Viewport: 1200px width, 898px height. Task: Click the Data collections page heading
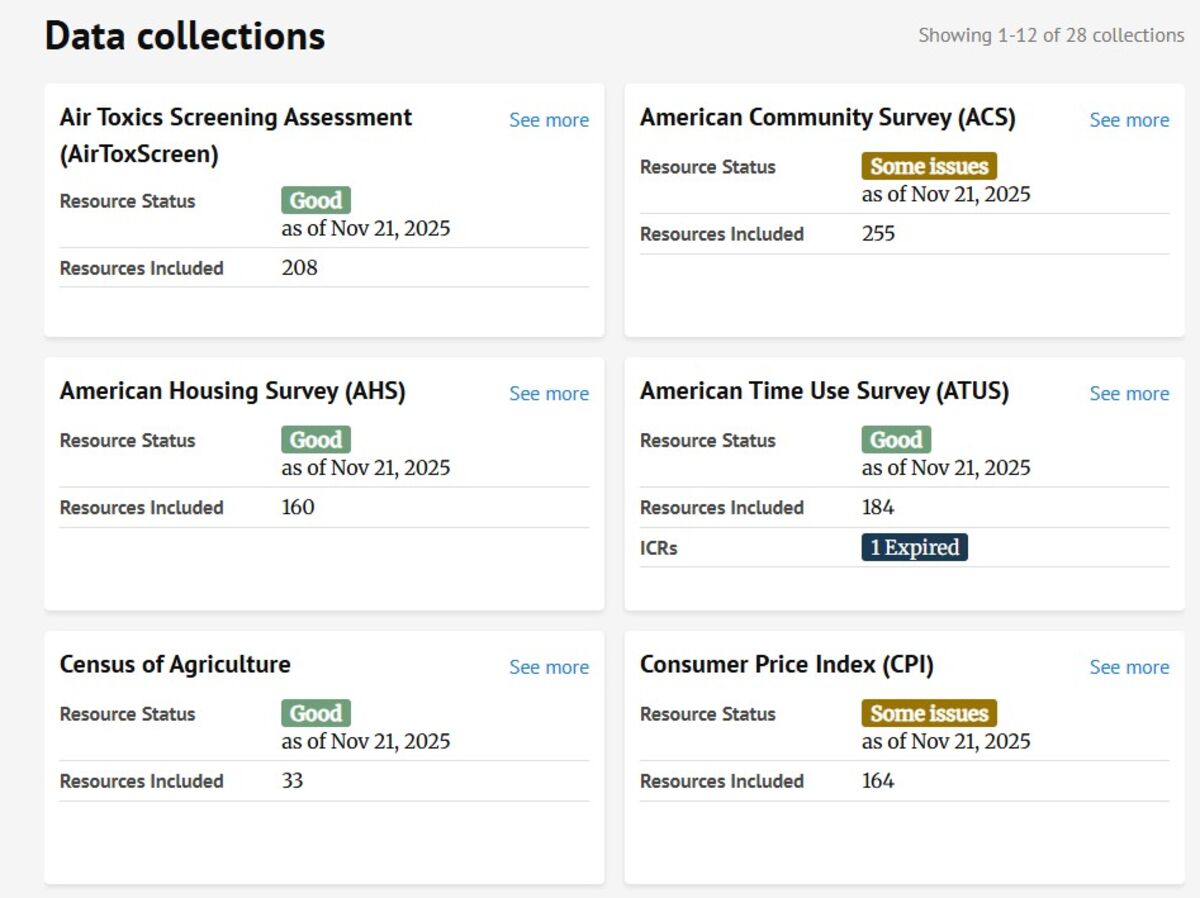click(x=185, y=36)
